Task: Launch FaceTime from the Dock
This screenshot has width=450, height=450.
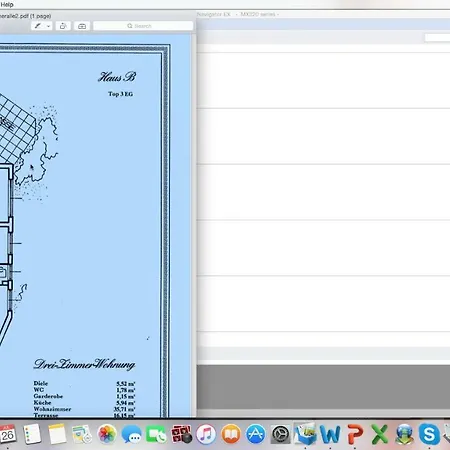Action: [156, 434]
